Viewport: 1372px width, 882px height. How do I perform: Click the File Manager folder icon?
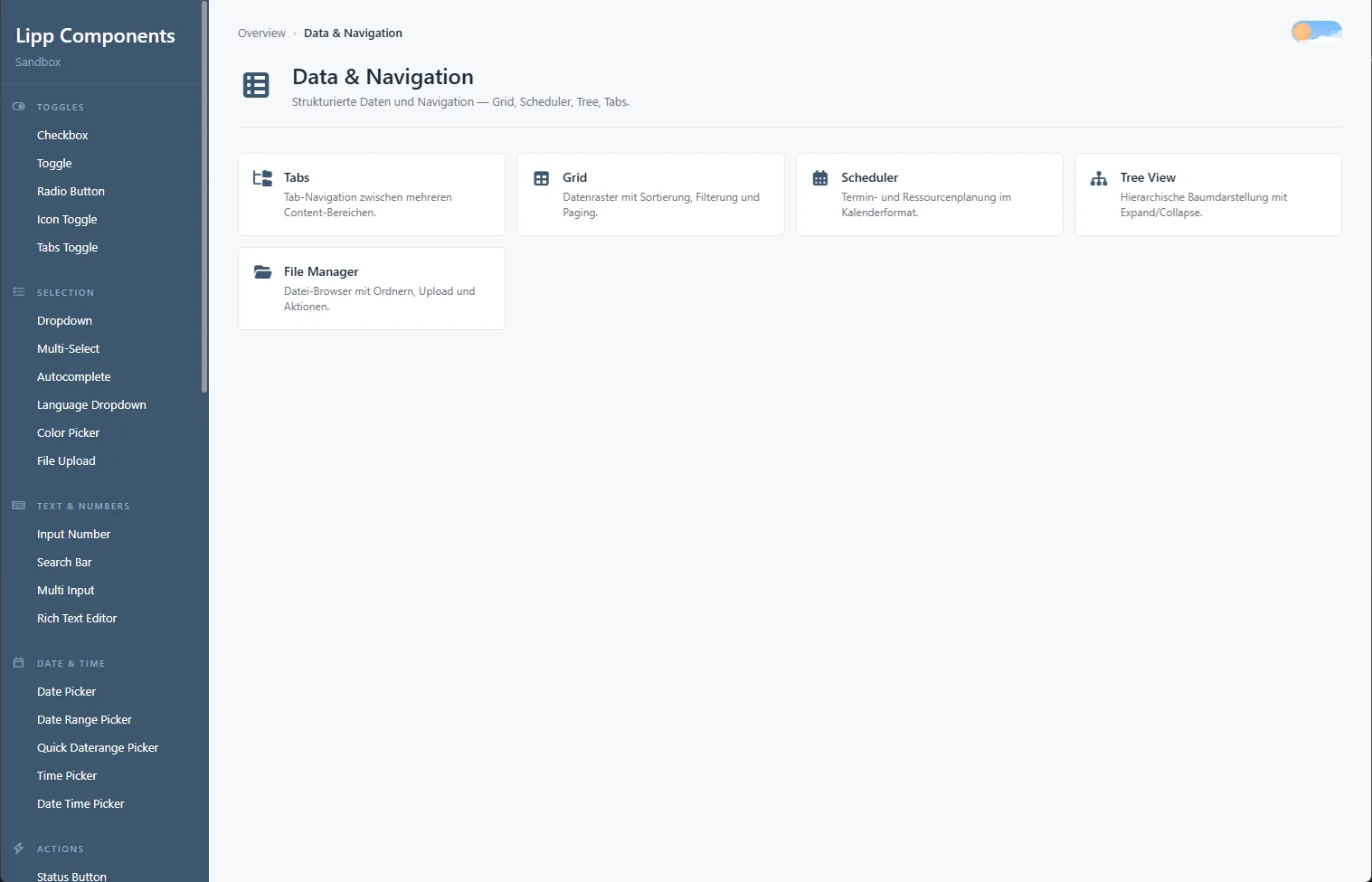pos(262,271)
